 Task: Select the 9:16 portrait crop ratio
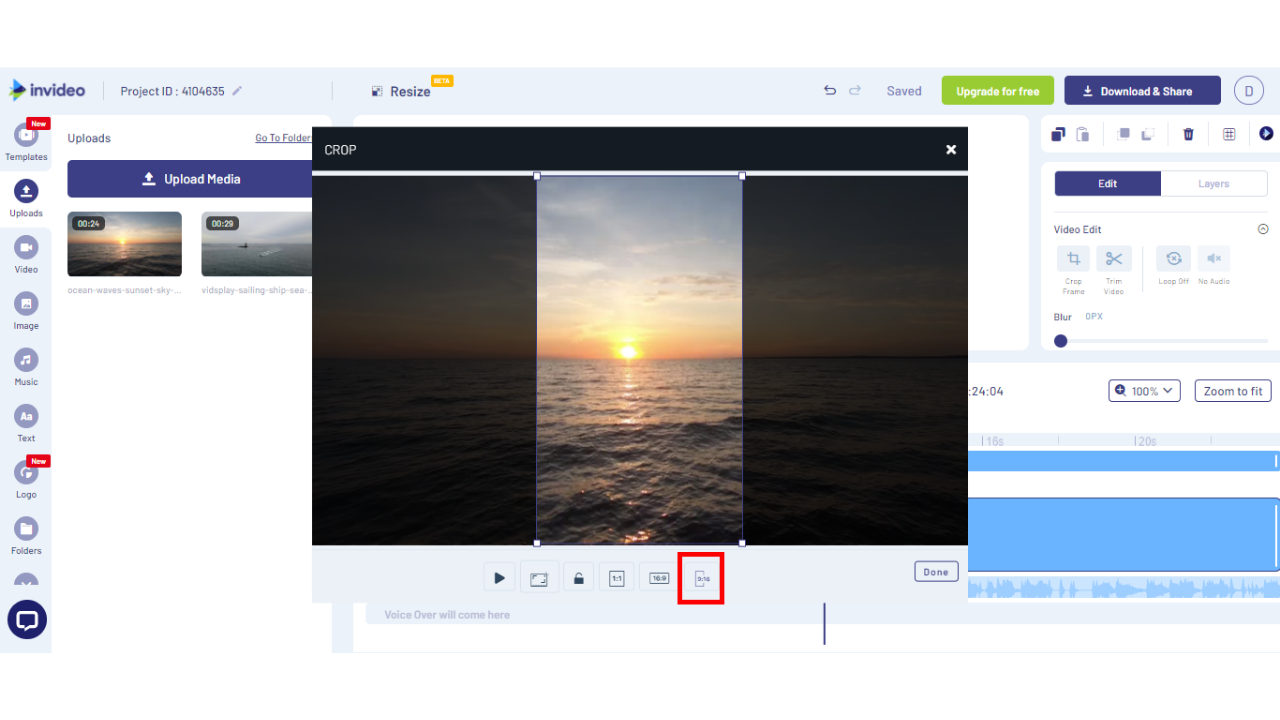(x=700, y=577)
